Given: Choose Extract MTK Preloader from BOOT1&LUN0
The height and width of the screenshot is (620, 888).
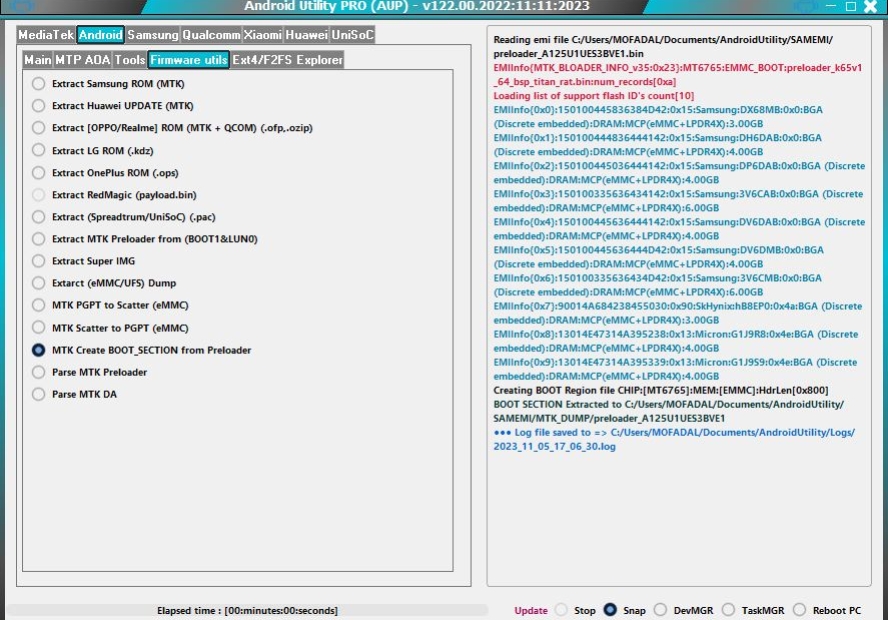Looking at the screenshot, I should click(x=144, y=239).
